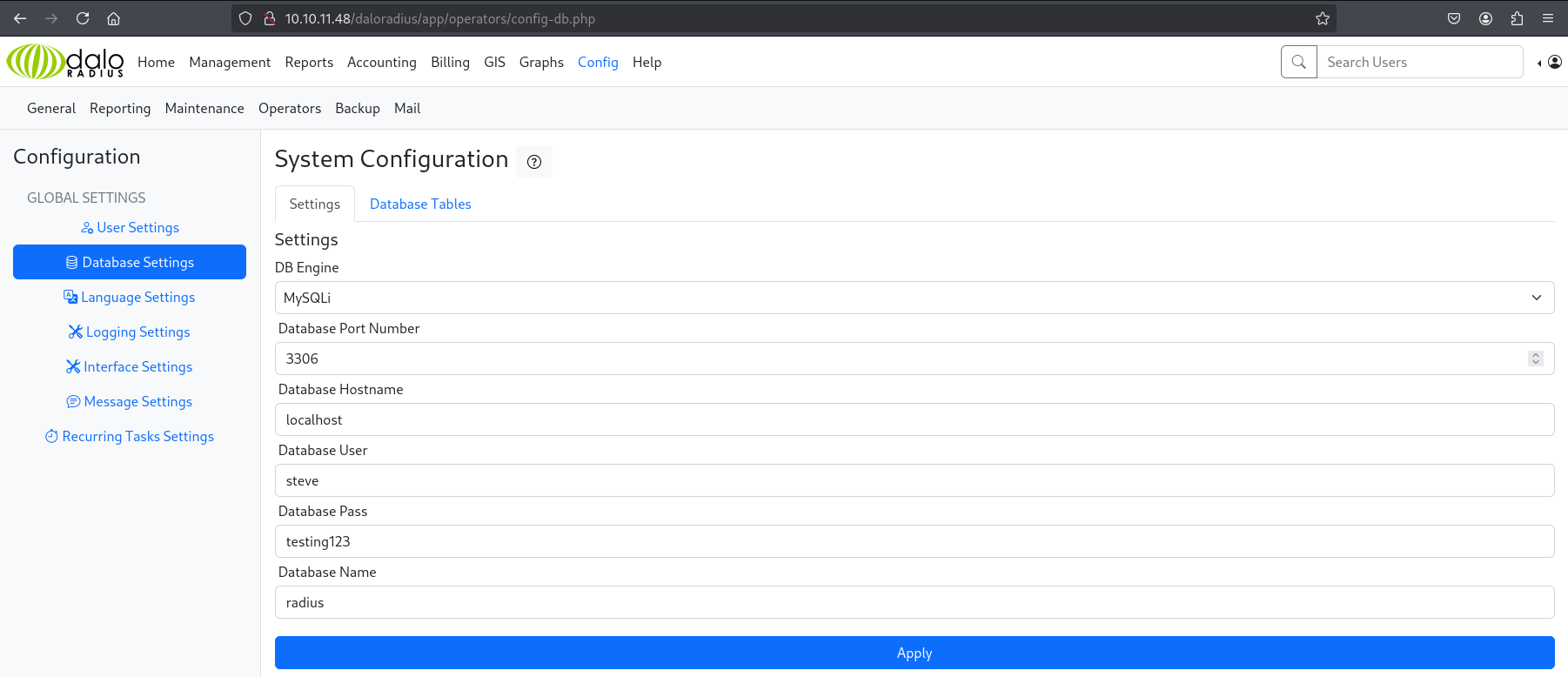Open the Operators submenu item
This screenshot has height=677, width=1568.
click(x=290, y=108)
